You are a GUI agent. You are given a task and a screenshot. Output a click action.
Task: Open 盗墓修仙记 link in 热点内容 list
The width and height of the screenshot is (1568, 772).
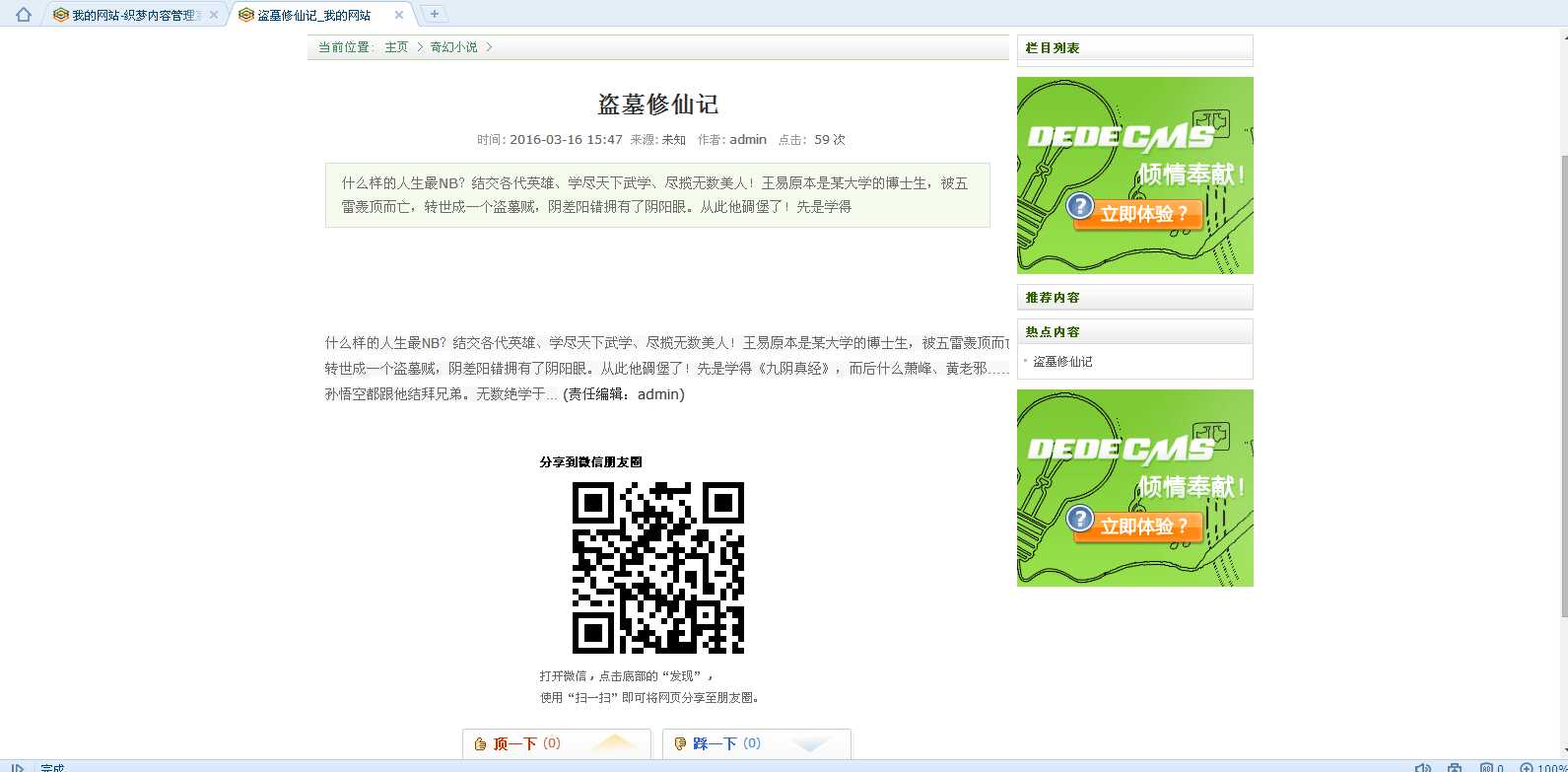1062,362
